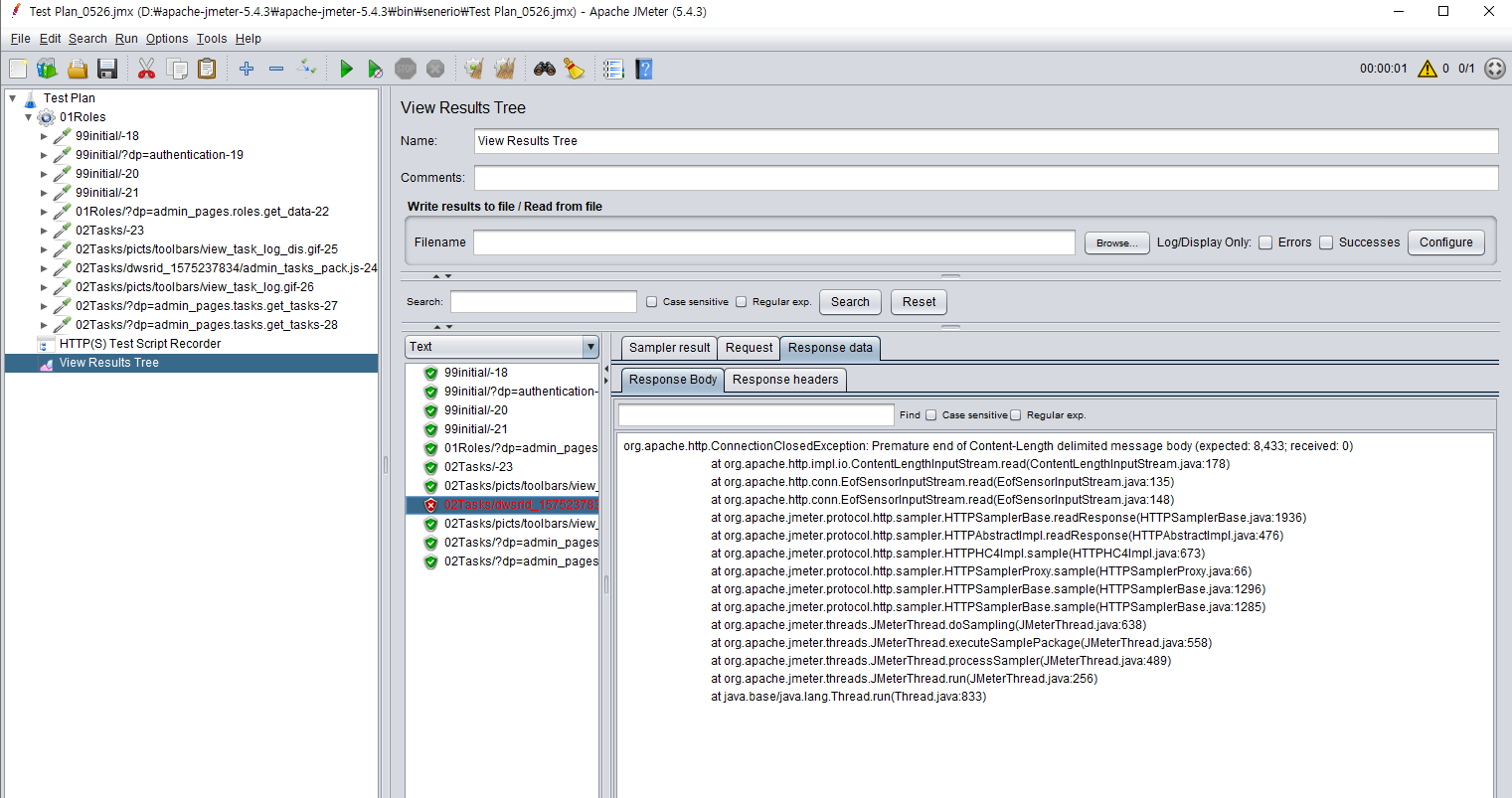Click the Name field with View Results Tree
Image resolution: width=1512 pixels, height=798 pixels.
pos(986,141)
